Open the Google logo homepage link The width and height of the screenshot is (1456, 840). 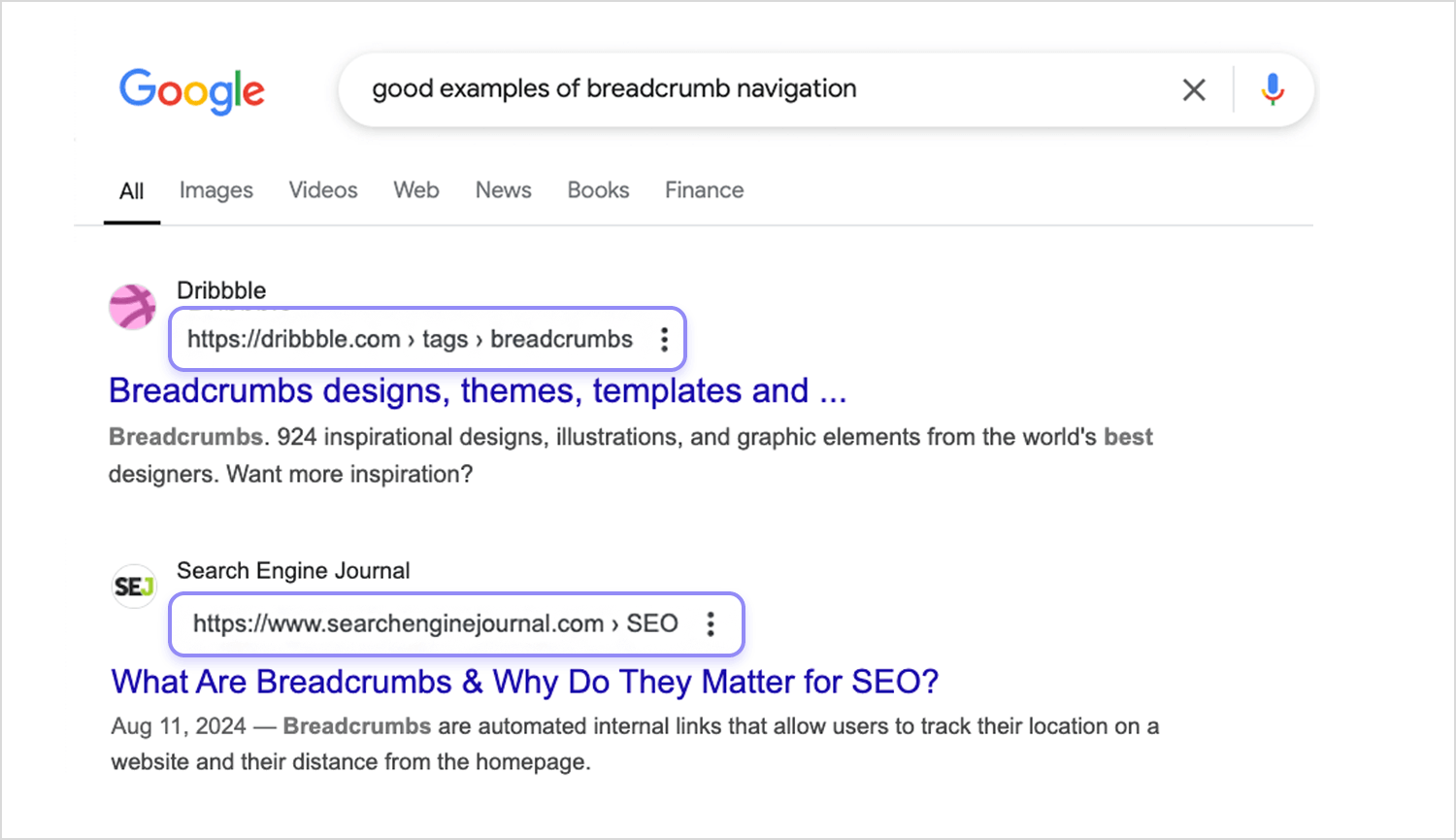[191, 91]
